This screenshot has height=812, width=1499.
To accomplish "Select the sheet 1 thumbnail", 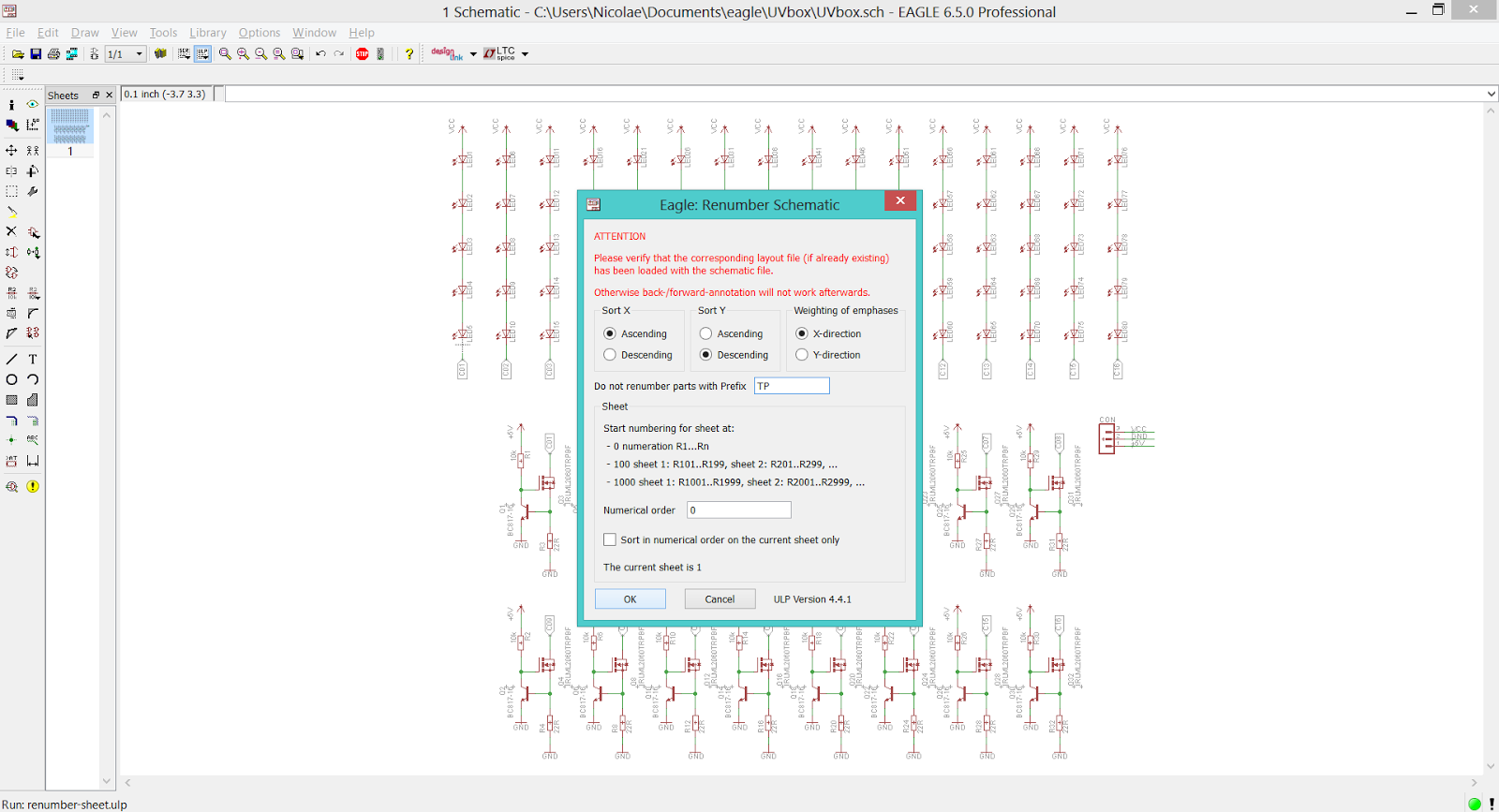I will coord(70,125).
